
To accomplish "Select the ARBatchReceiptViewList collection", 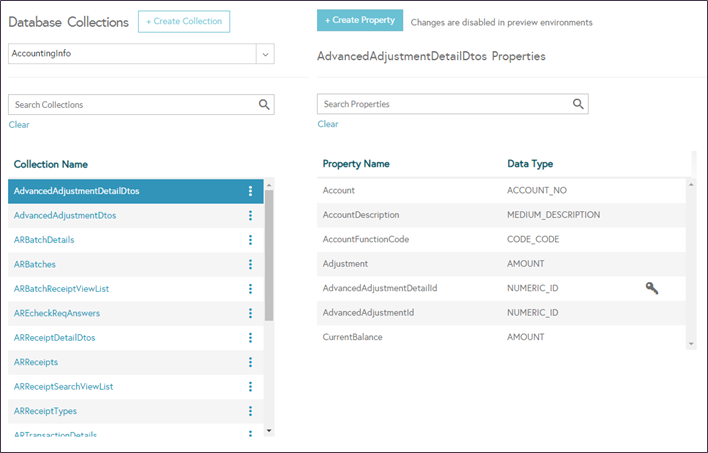I will click(x=61, y=289).
